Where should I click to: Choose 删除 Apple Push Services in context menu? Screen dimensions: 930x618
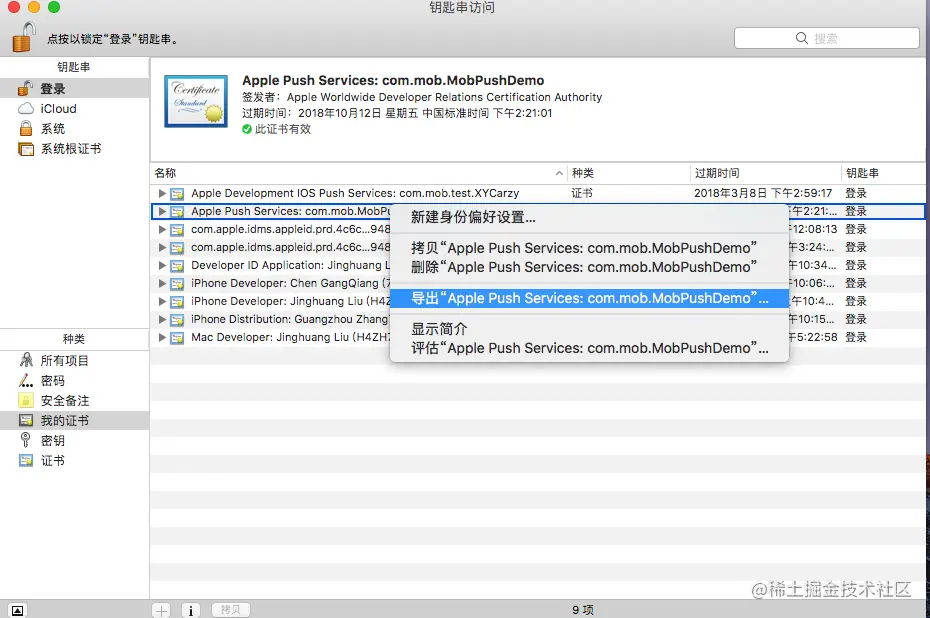click(x=590, y=267)
